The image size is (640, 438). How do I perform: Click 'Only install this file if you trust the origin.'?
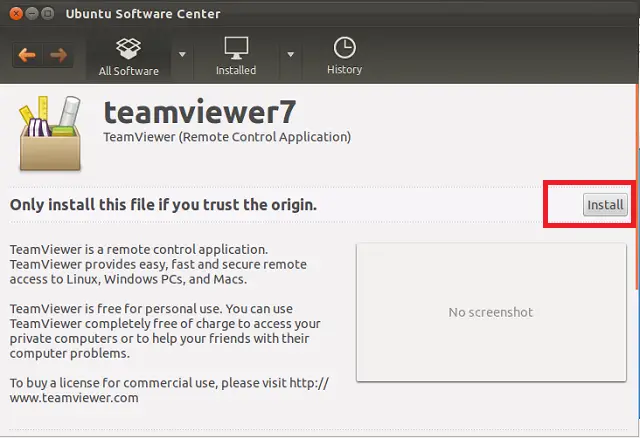click(x=163, y=205)
